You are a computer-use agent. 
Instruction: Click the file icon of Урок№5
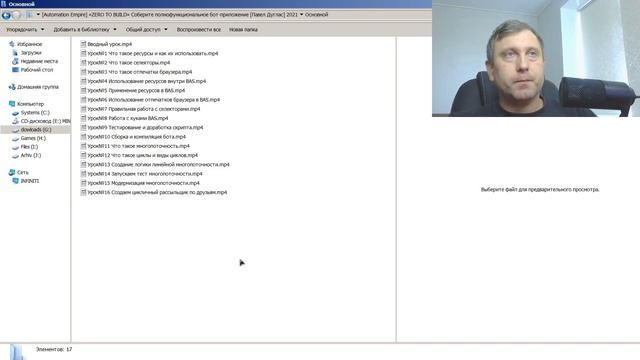pyautogui.click(x=83, y=90)
